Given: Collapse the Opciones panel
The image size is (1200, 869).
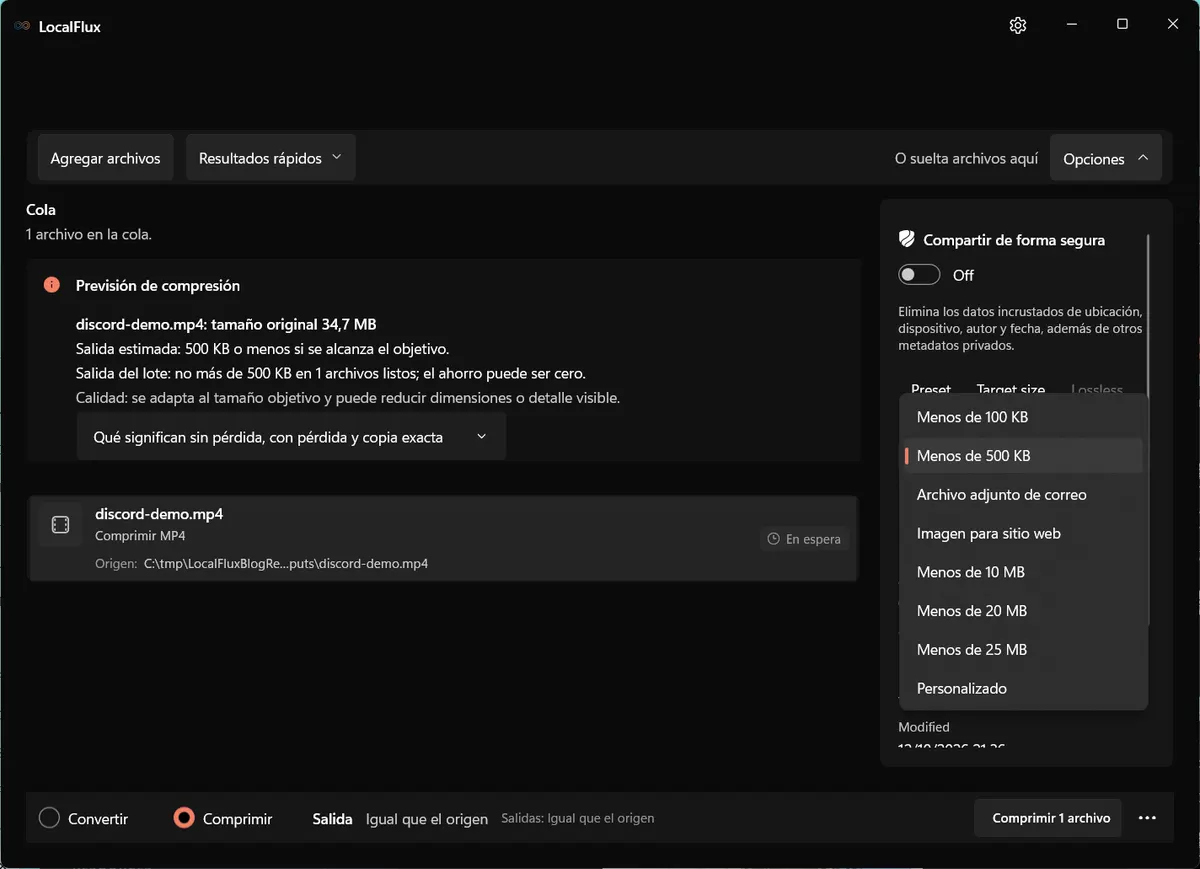Looking at the screenshot, I should [x=1106, y=158].
